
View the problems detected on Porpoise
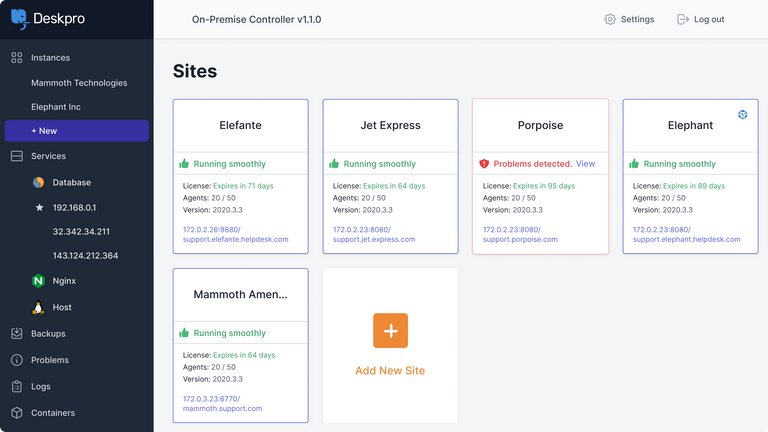(585, 164)
